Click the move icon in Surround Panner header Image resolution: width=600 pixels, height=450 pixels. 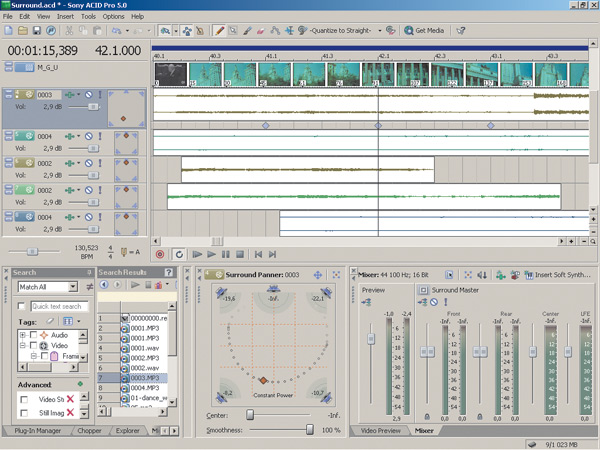click(x=318, y=275)
